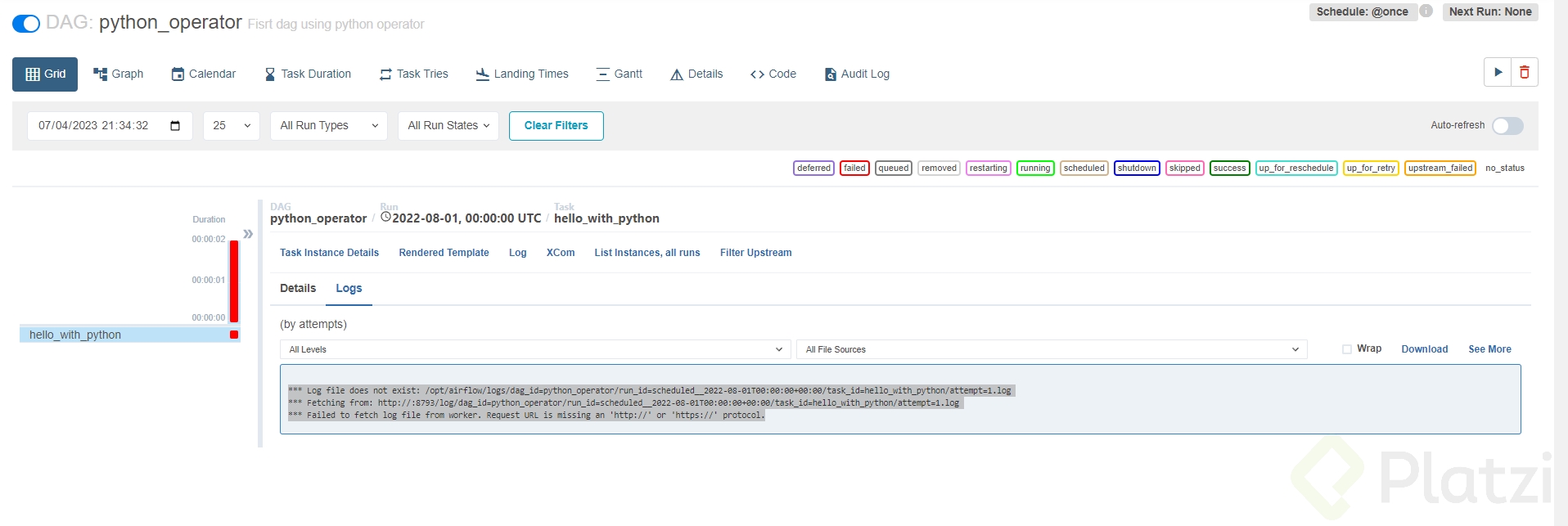Open the number of runs dropdown 25
This screenshot has width=1568, height=526.
232,126
